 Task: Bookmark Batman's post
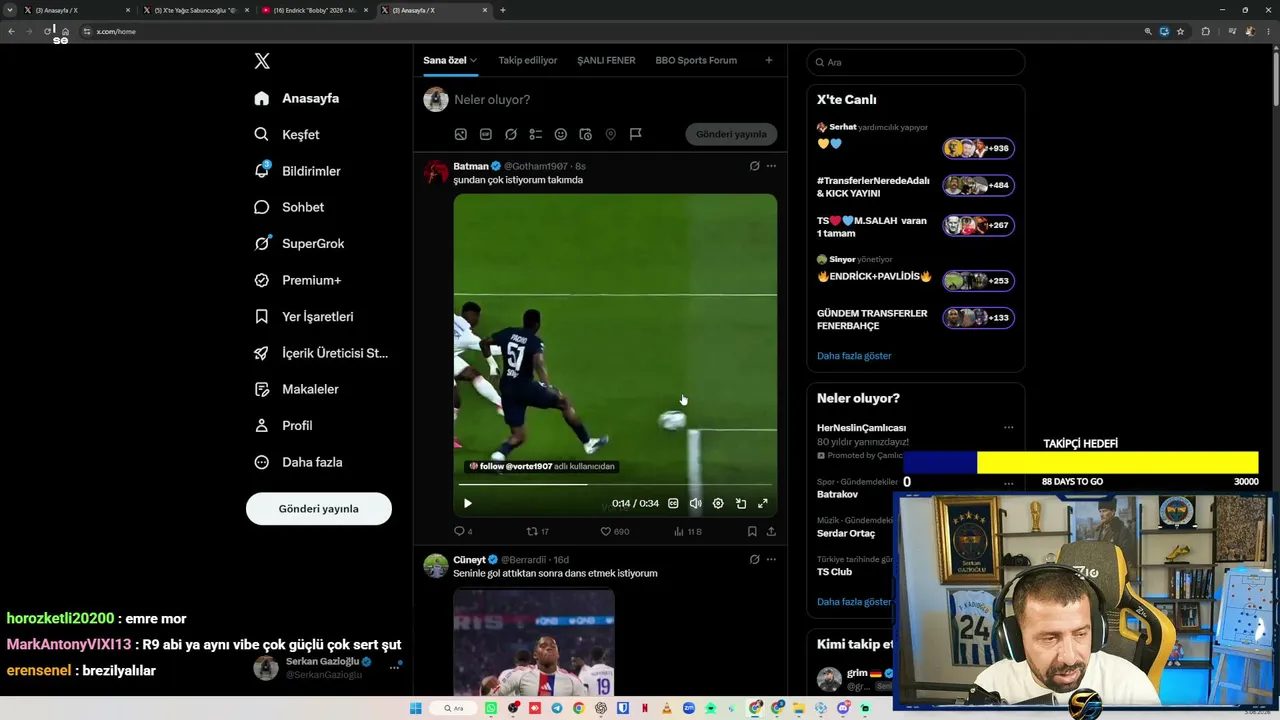[x=752, y=532]
